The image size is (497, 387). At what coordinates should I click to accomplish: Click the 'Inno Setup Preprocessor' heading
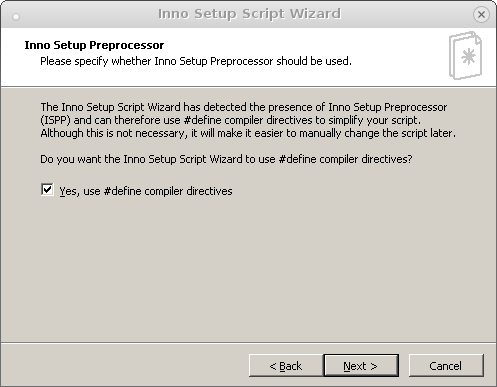[94, 45]
